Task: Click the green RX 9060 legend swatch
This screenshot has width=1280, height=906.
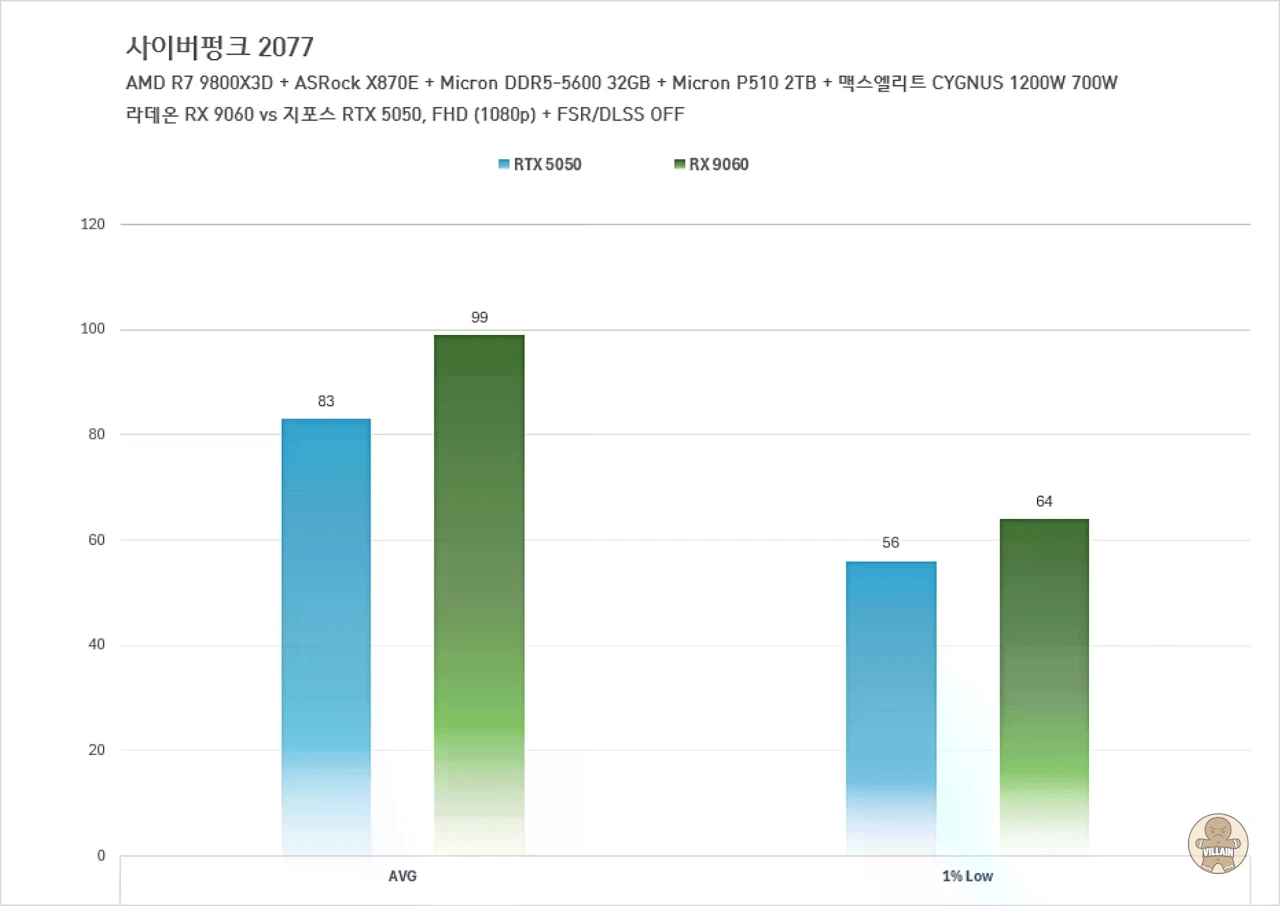Action: 680,165
